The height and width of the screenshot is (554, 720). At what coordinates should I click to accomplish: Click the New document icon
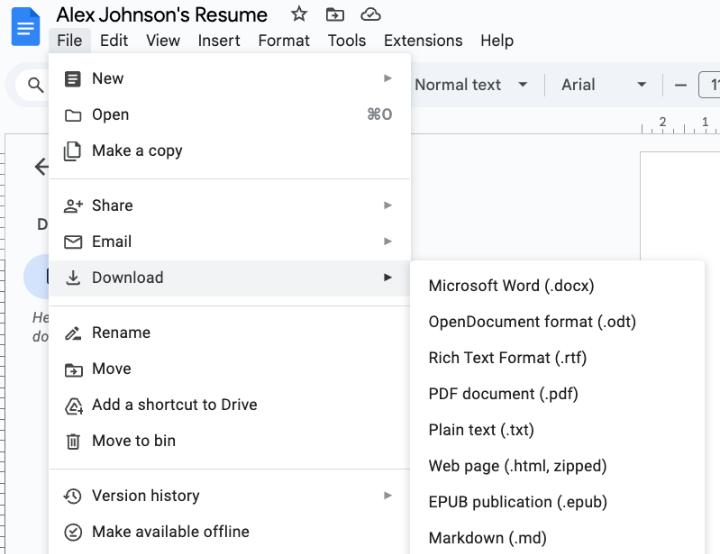[x=73, y=79]
